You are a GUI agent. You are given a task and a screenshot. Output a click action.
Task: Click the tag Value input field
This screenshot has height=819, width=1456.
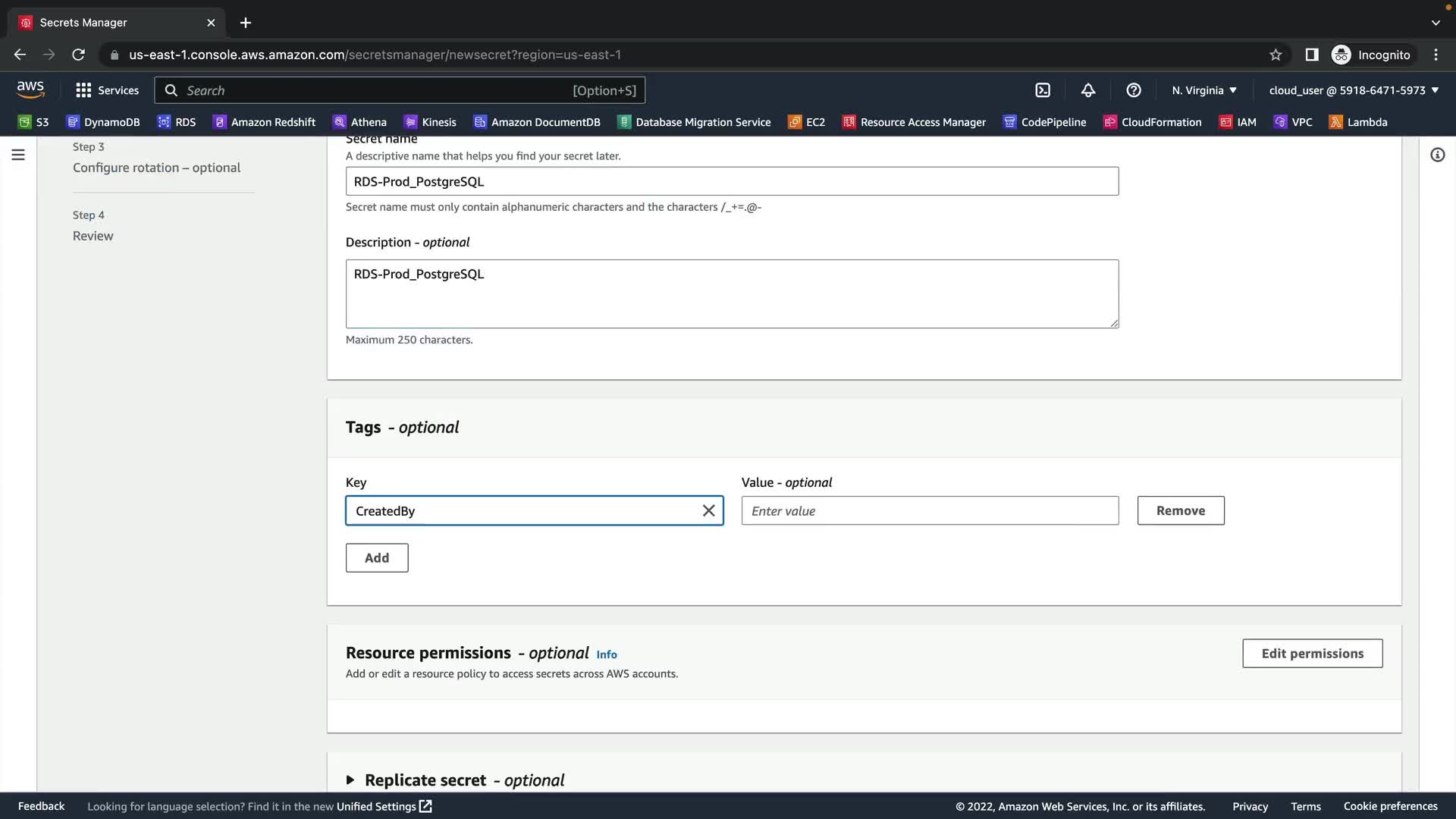coord(930,511)
